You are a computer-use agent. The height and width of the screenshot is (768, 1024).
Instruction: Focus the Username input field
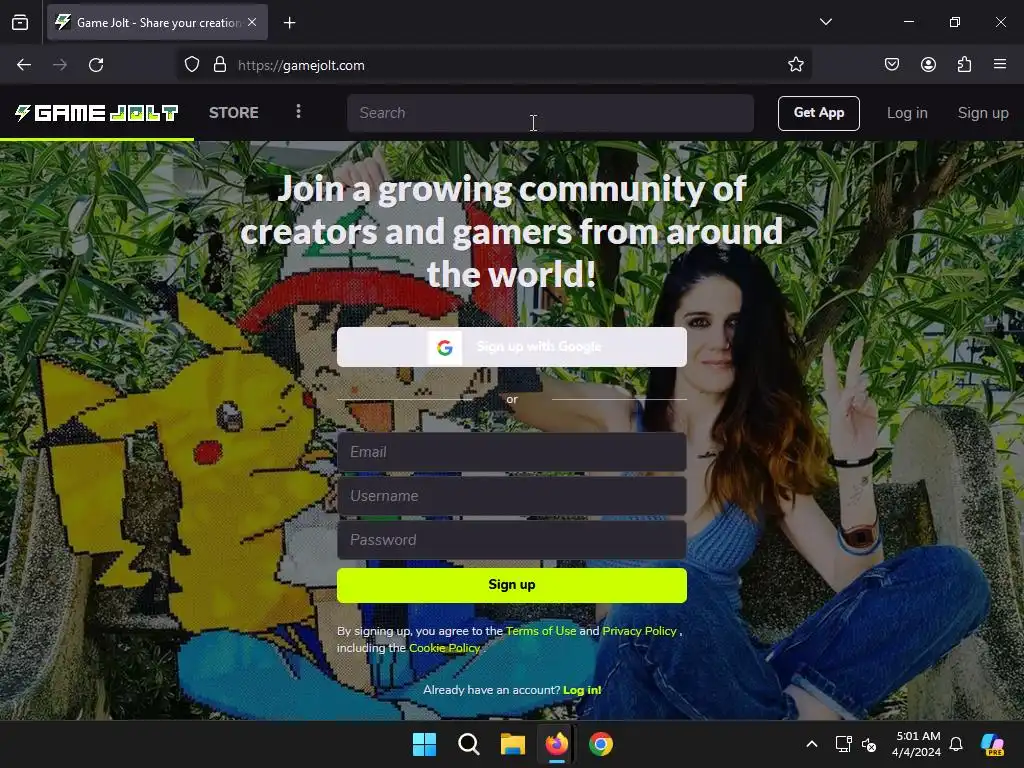tap(512, 496)
